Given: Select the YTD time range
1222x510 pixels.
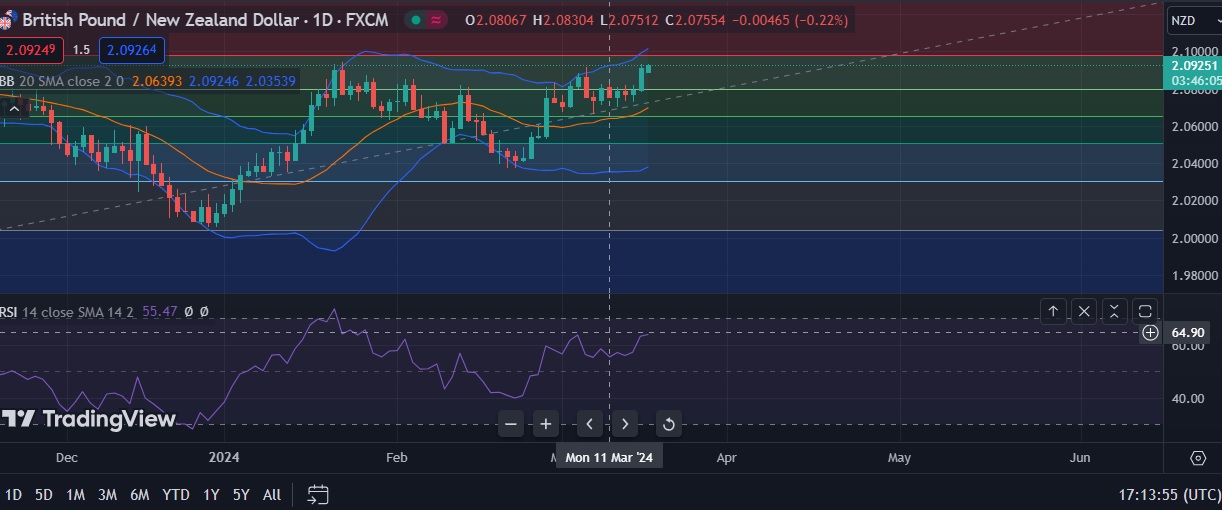Looking at the screenshot, I should point(176,494).
